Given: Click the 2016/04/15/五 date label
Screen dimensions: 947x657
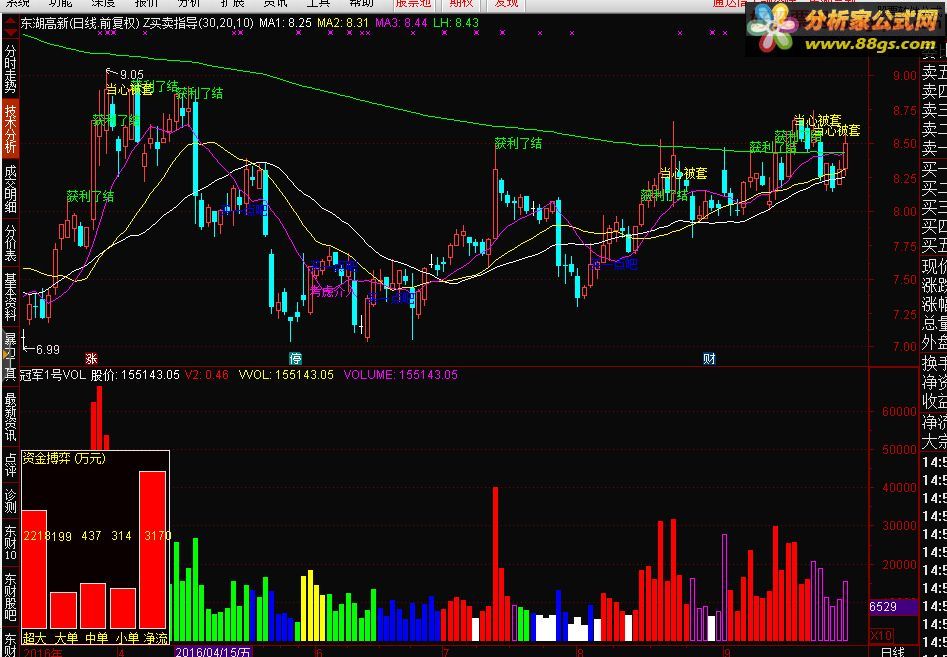Looking at the screenshot, I should point(213,652).
